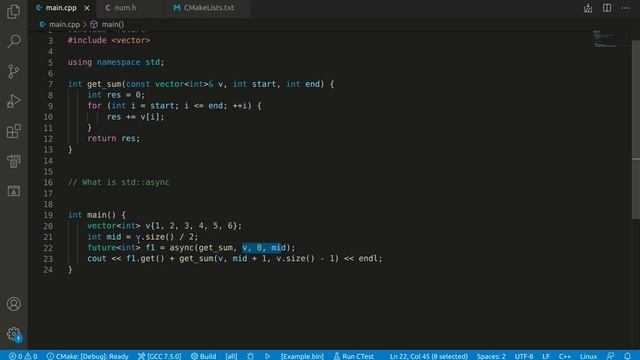Click on "vector<int> v{1, 2, 3, 4, 5, 6};"
640x360 pixels.
[x=164, y=226]
